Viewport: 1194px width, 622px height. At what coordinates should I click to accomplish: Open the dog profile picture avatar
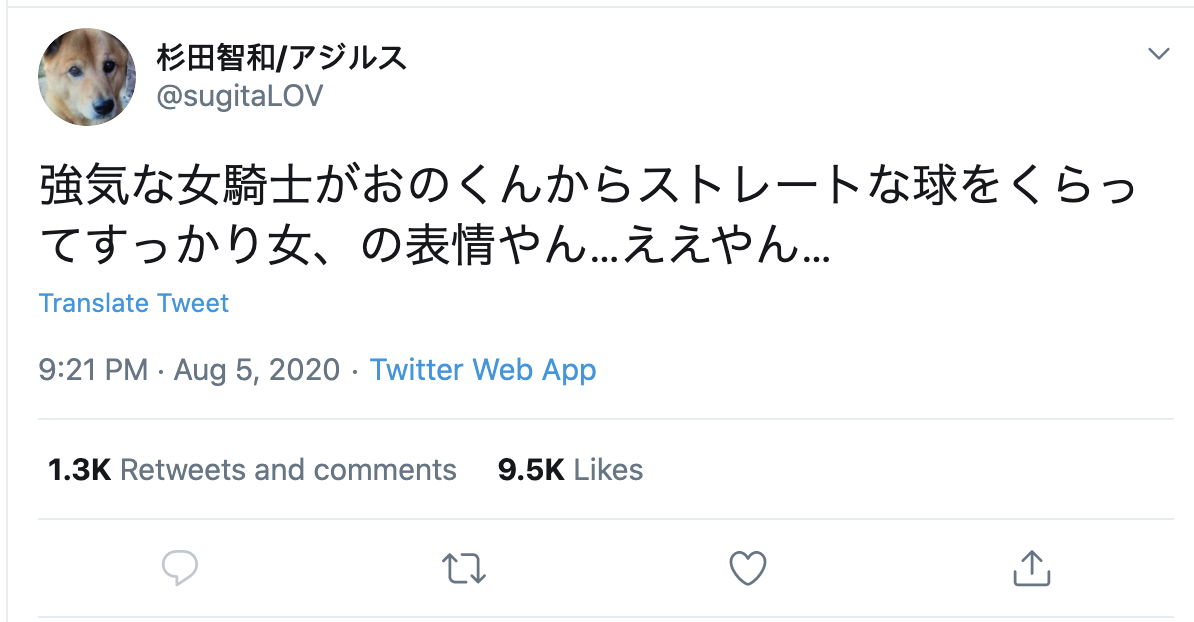[87, 77]
